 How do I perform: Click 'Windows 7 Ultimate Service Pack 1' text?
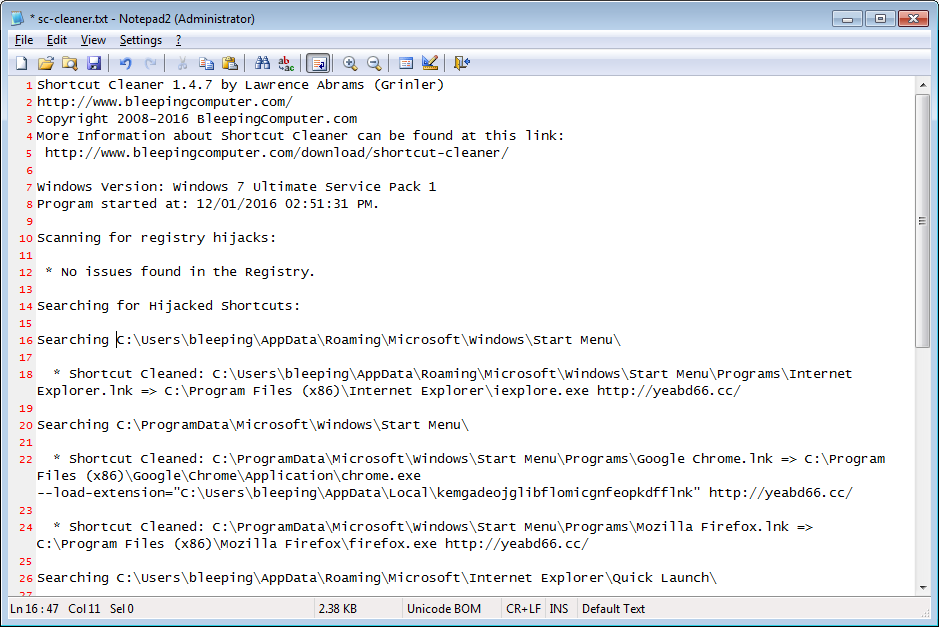(x=305, y=187)
